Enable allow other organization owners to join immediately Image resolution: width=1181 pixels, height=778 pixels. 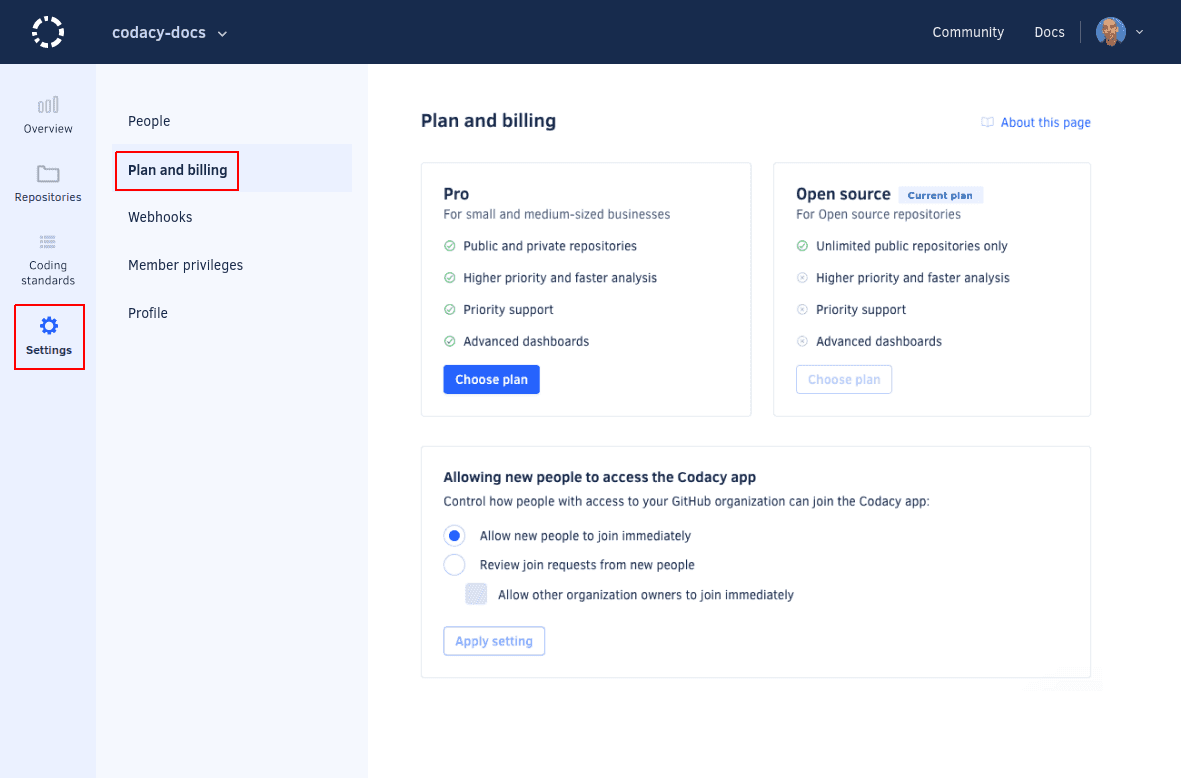point(476,593)
